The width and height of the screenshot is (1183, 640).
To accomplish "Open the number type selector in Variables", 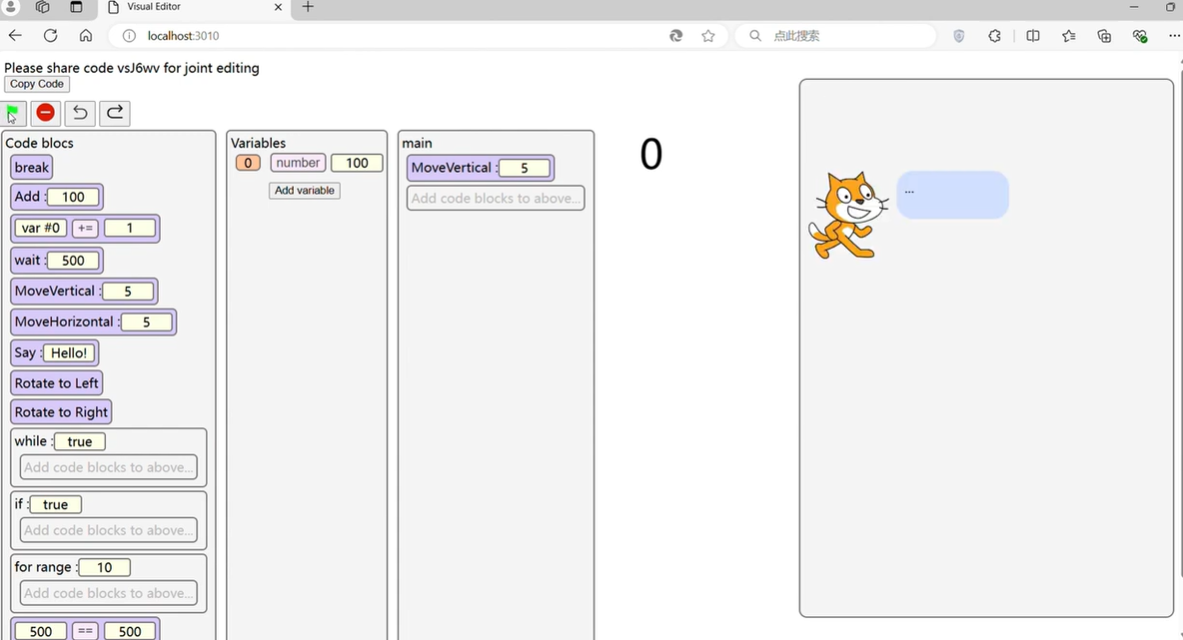I will (x=298, y=163).
